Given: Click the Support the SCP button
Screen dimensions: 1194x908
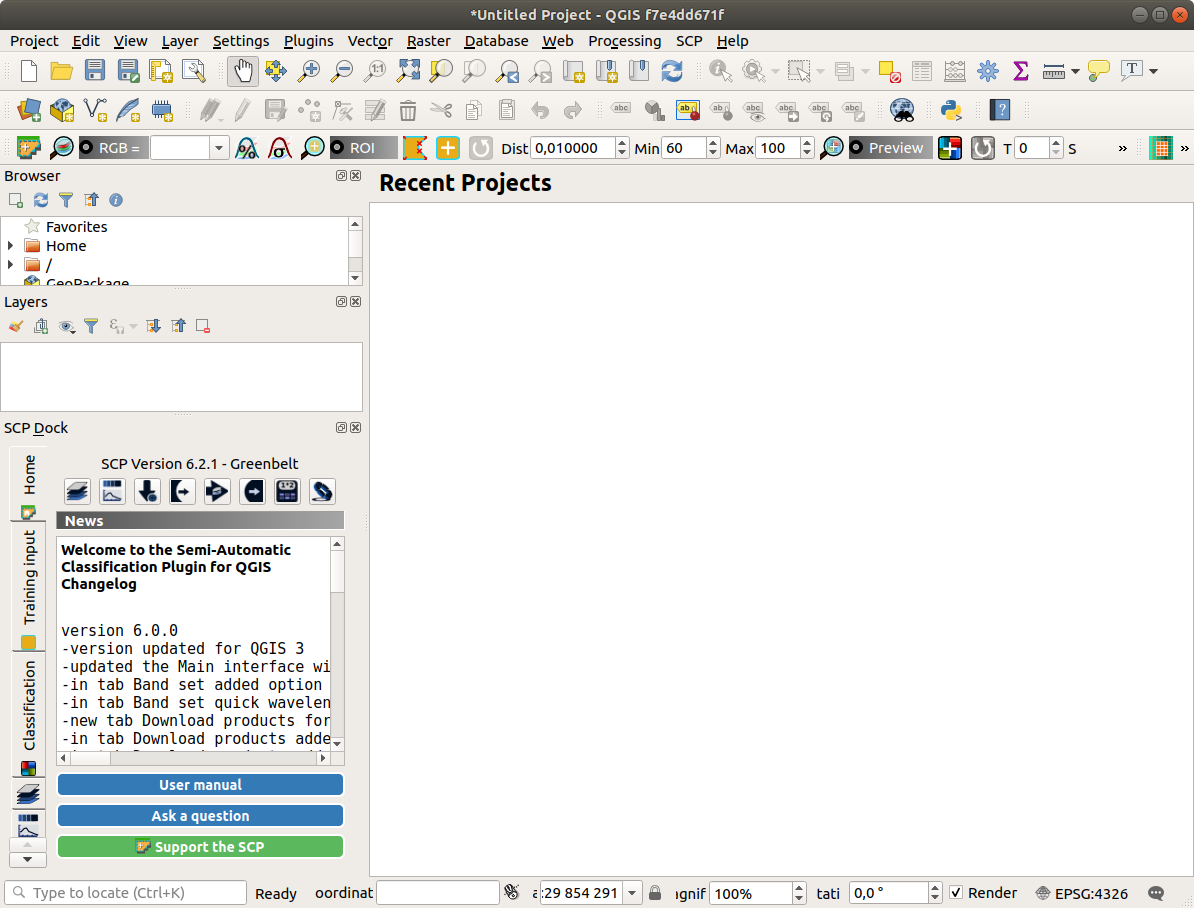Looking at the screenshot, I should 200,847.
